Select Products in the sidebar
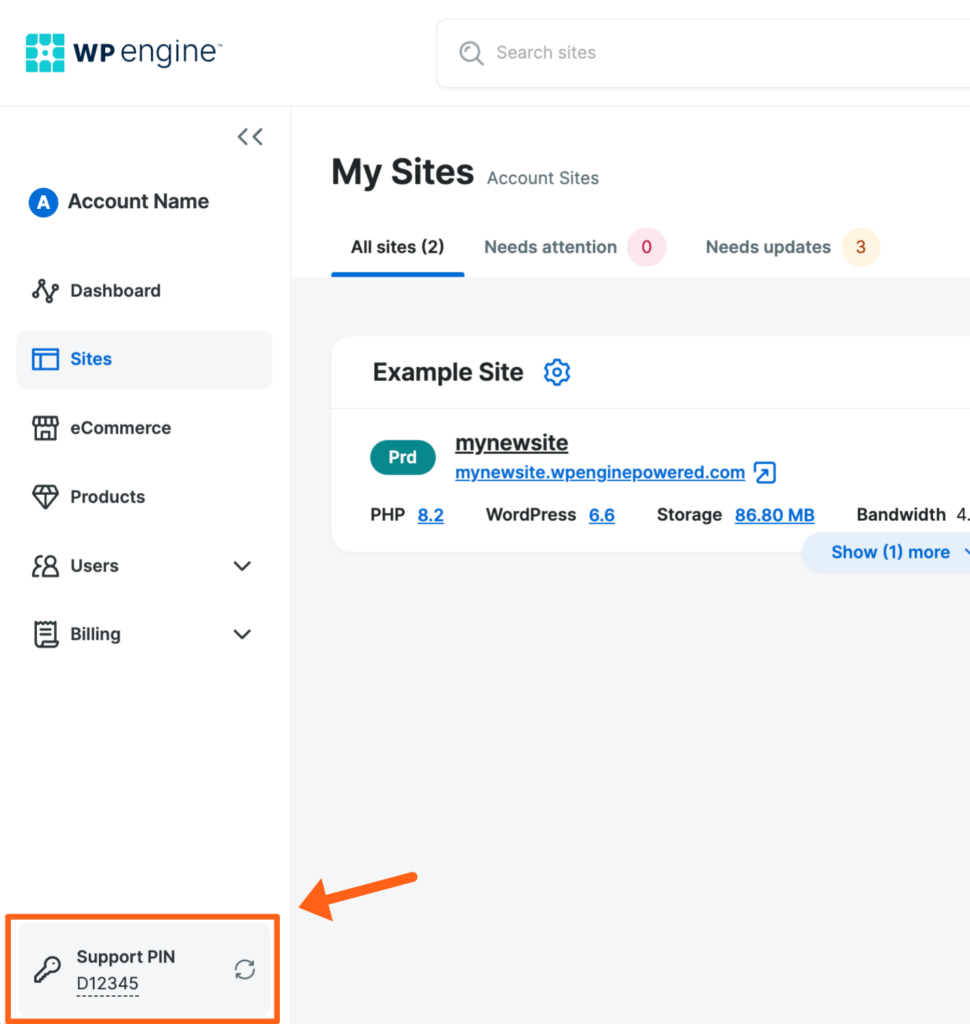Image resolution: width=970 pixels, height=1024 pixels. (107, 496)
